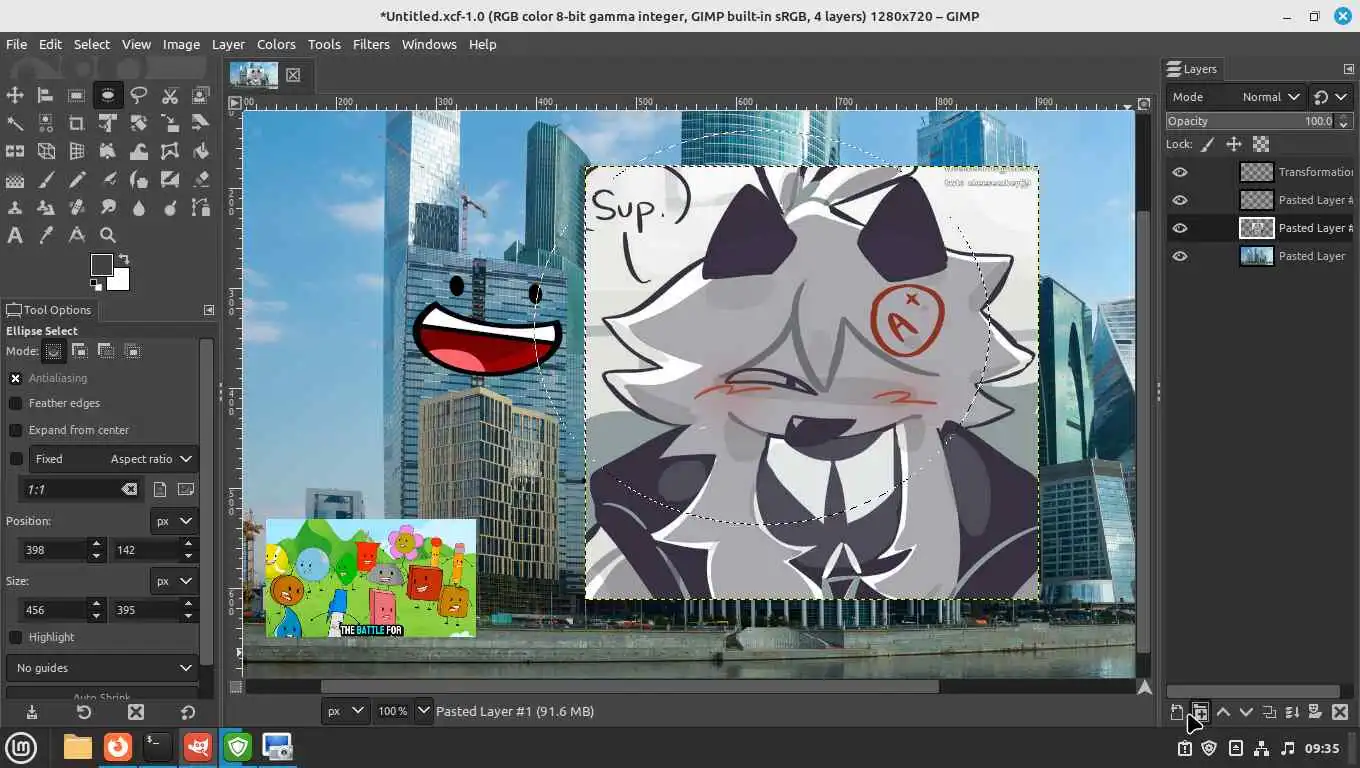Switch to the Layers tab
The width and height of the screenshot is (1360, 768).
tap(1192, 69)
